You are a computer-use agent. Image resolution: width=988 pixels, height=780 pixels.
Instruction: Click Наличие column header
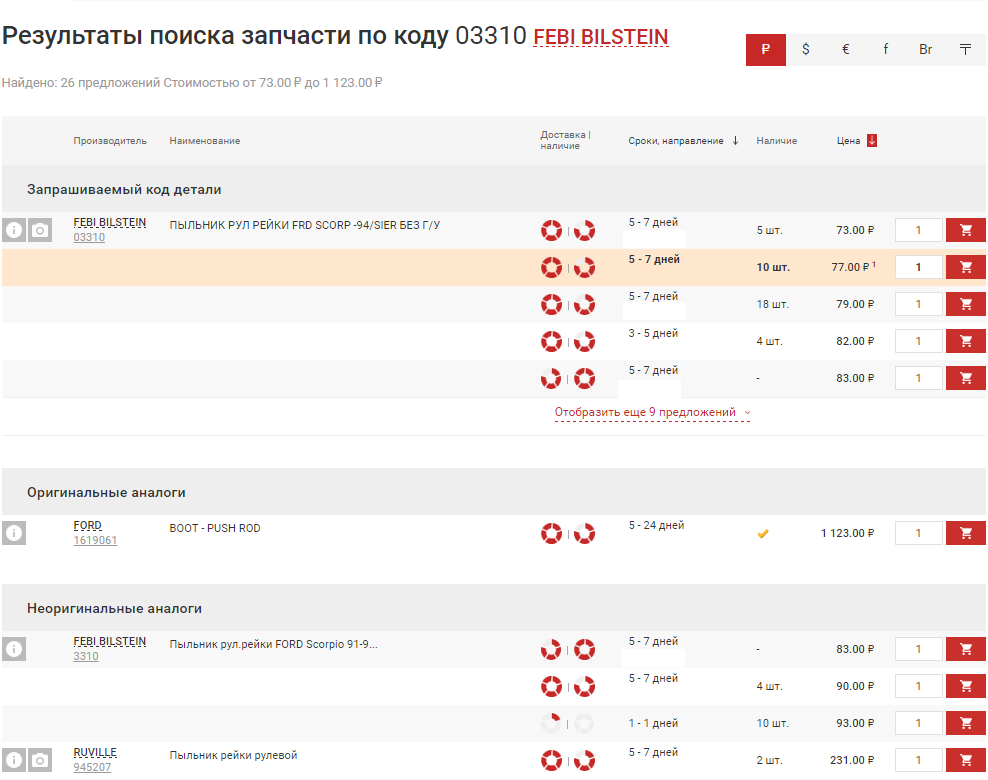776,141
